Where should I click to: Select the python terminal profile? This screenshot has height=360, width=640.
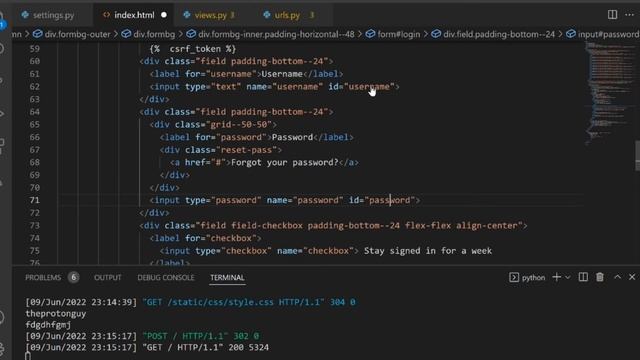tap(527, 278)
